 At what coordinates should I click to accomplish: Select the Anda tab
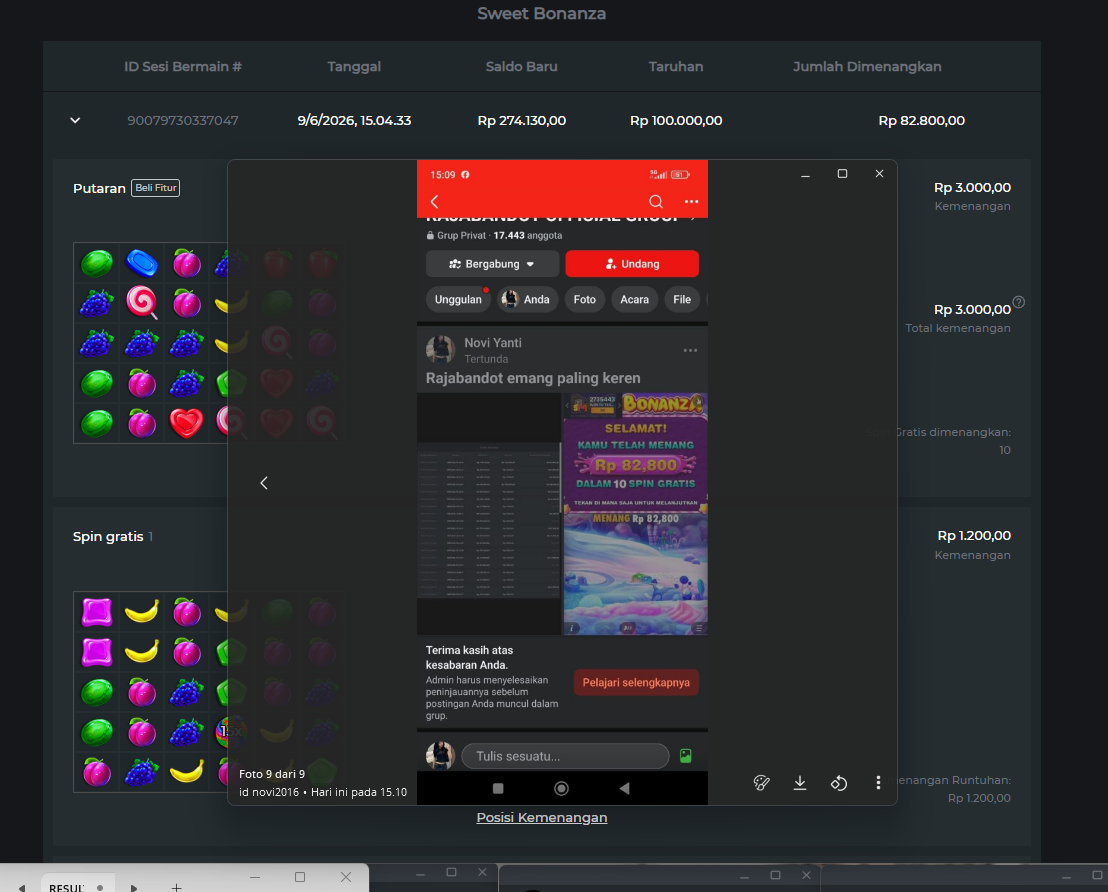(x=527, y=300)
